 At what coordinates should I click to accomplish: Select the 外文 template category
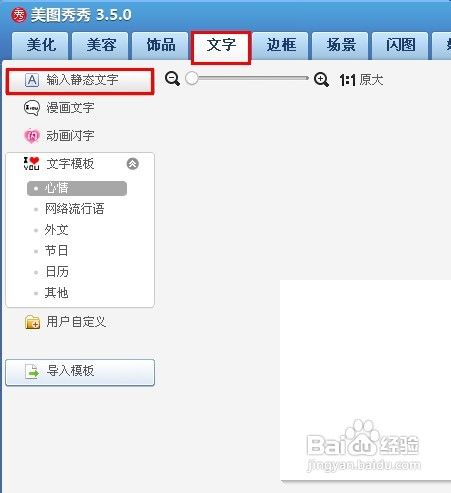(x=56, y=230)
